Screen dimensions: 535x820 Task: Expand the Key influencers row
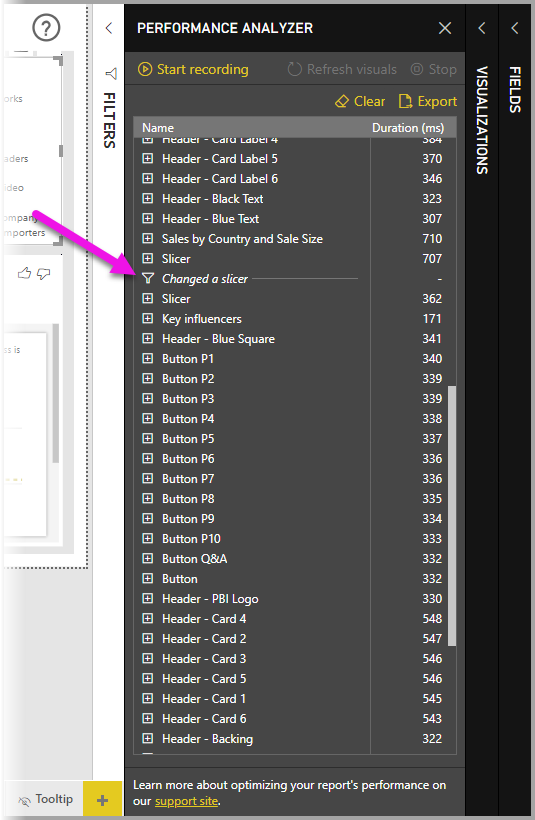tap(148, 318)
